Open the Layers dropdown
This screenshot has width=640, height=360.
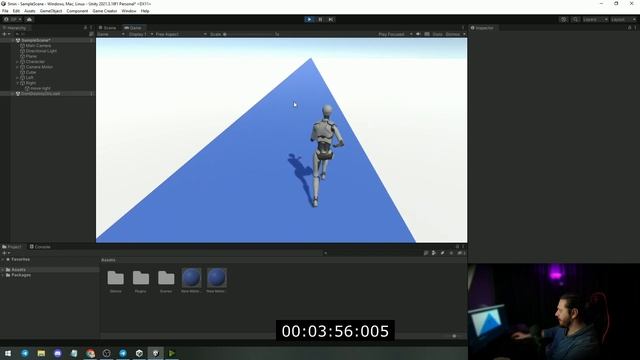pos(595,20)
